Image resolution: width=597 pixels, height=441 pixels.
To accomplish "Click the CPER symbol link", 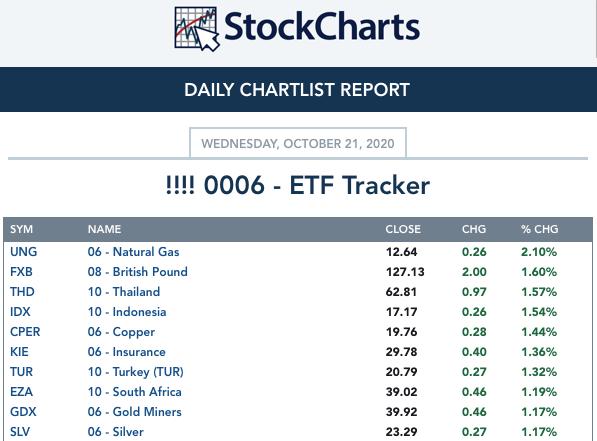I will tap(25, 332).
